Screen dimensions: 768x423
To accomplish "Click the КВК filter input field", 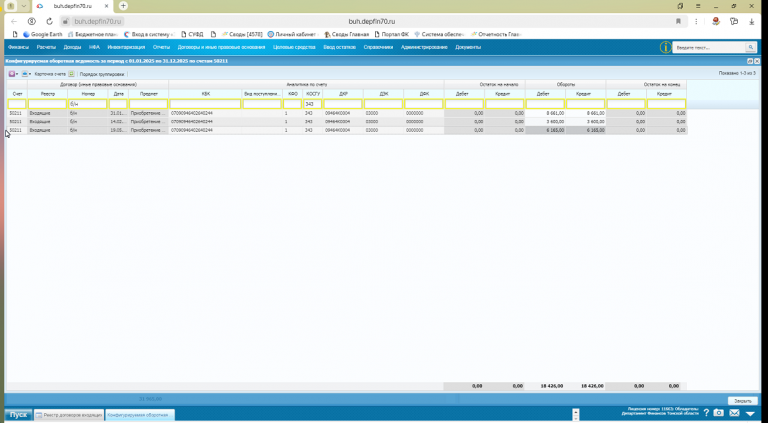I will tap(205, 104).
